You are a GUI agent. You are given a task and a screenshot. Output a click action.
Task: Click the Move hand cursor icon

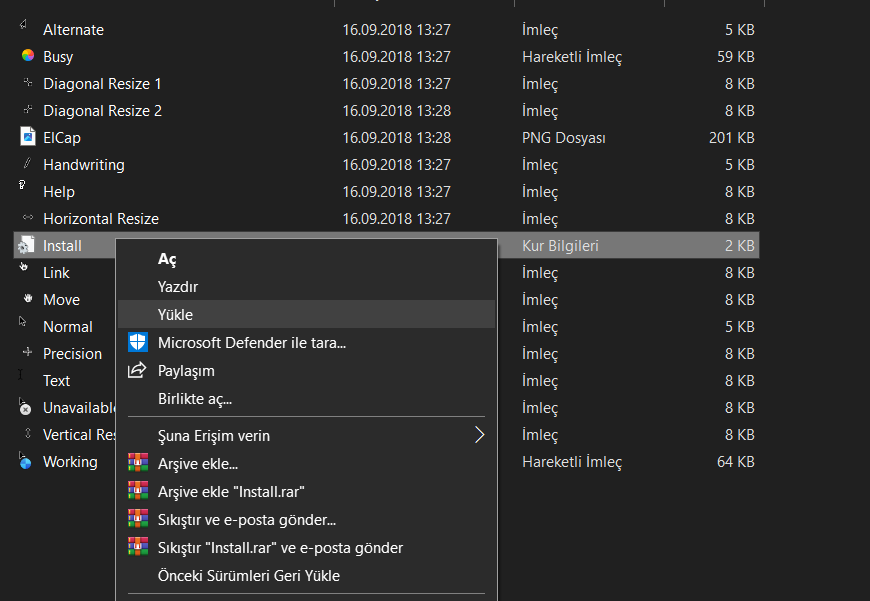pos(27,299)
